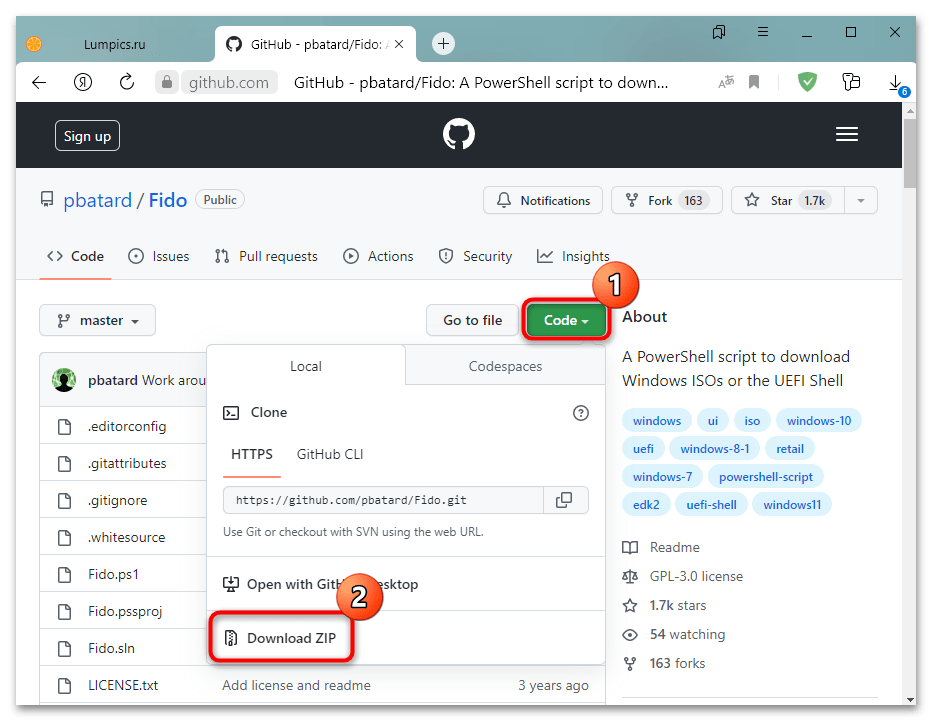This screenshot has height=721, width=932.
Task: Open a new tab with plus button
Action: 443,43
